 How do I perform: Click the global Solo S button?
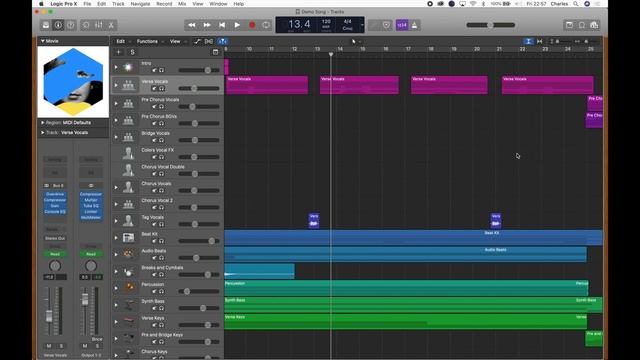coord(132,52)
